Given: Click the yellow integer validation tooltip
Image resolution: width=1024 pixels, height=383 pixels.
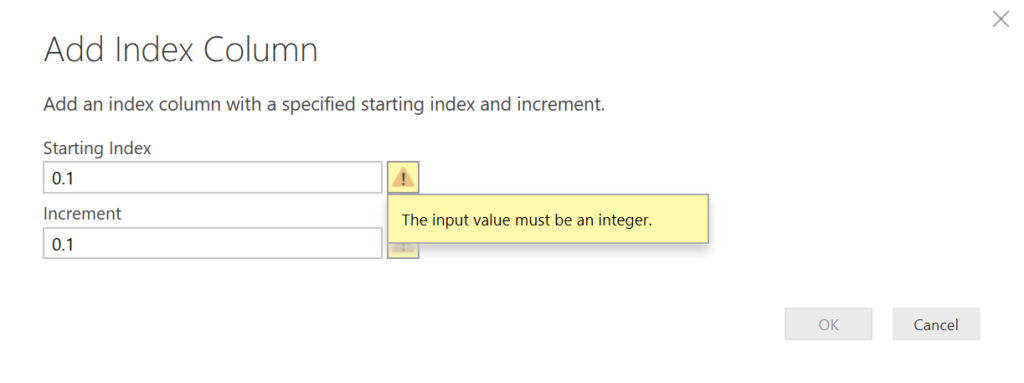Looking at the screenshot, I should click(x=548, y=220).
